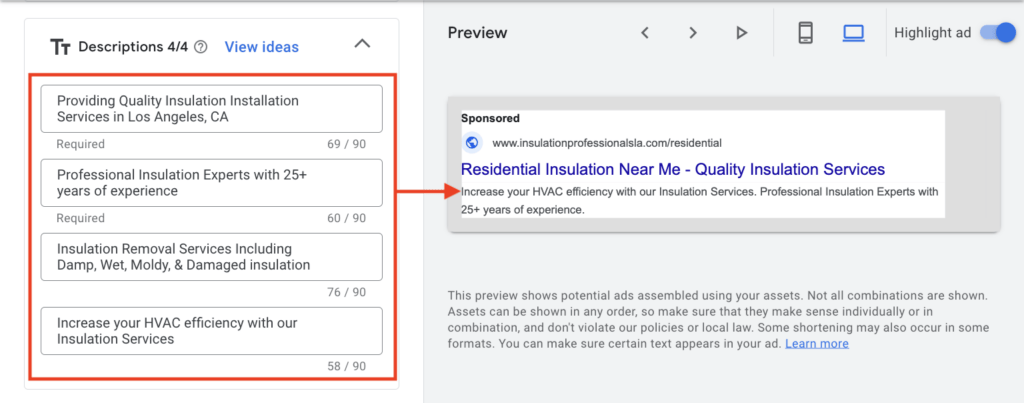Click the 69 / 90 character counter
This screenshot has width=1024, height=403.
click(347, 144)
